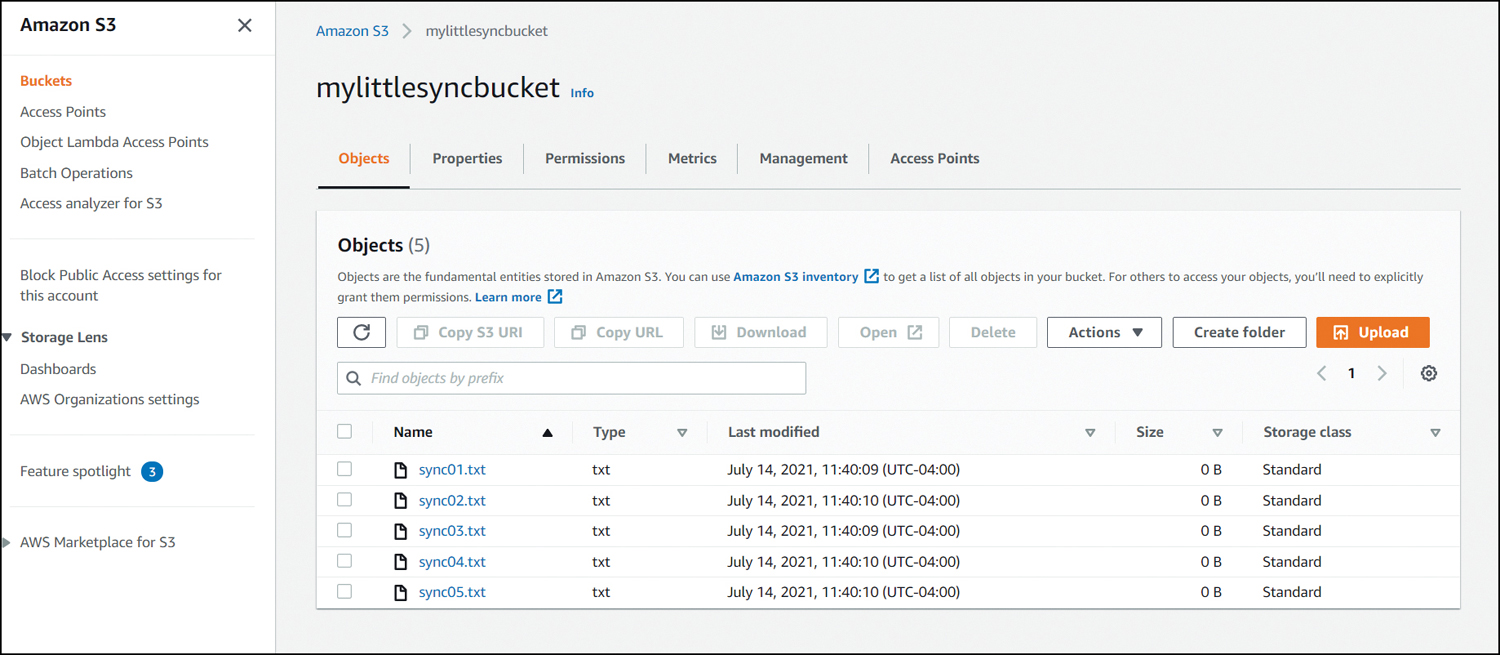Open the sync01.txt object link
The height and width of the screenshot is (655, 1500).
click(x=452, y=470)
